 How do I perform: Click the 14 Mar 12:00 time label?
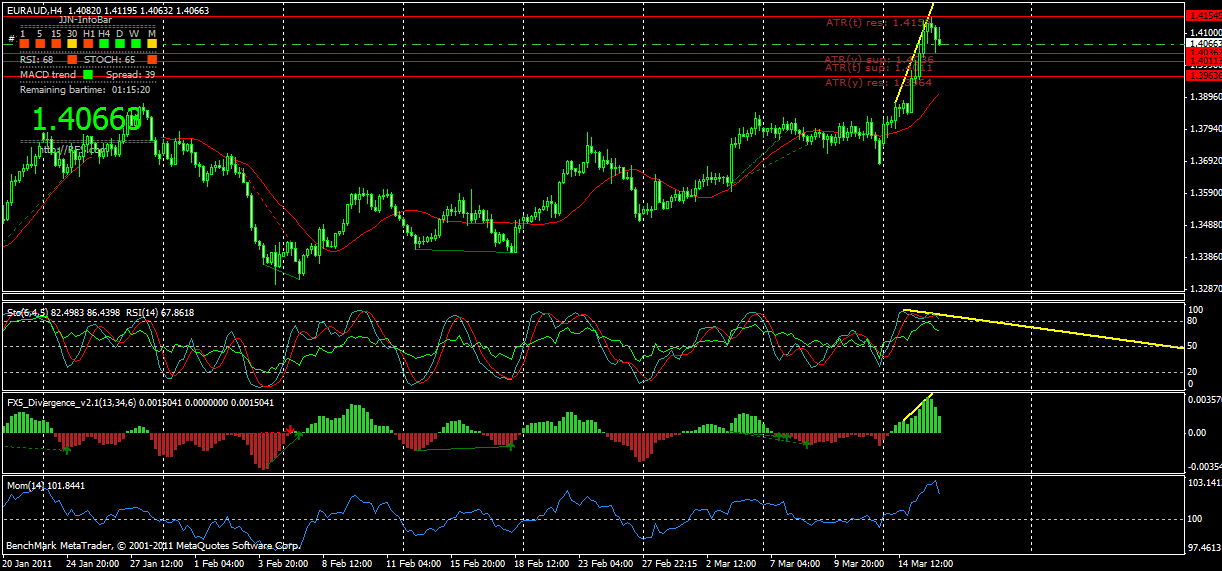926,564
